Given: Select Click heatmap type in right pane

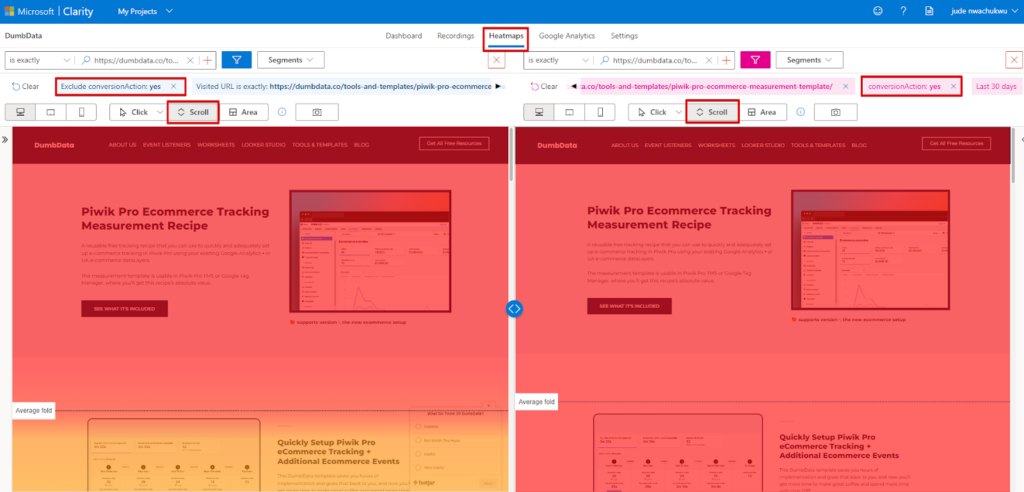Looking at the screenshot, I should [x=651, y=112].
